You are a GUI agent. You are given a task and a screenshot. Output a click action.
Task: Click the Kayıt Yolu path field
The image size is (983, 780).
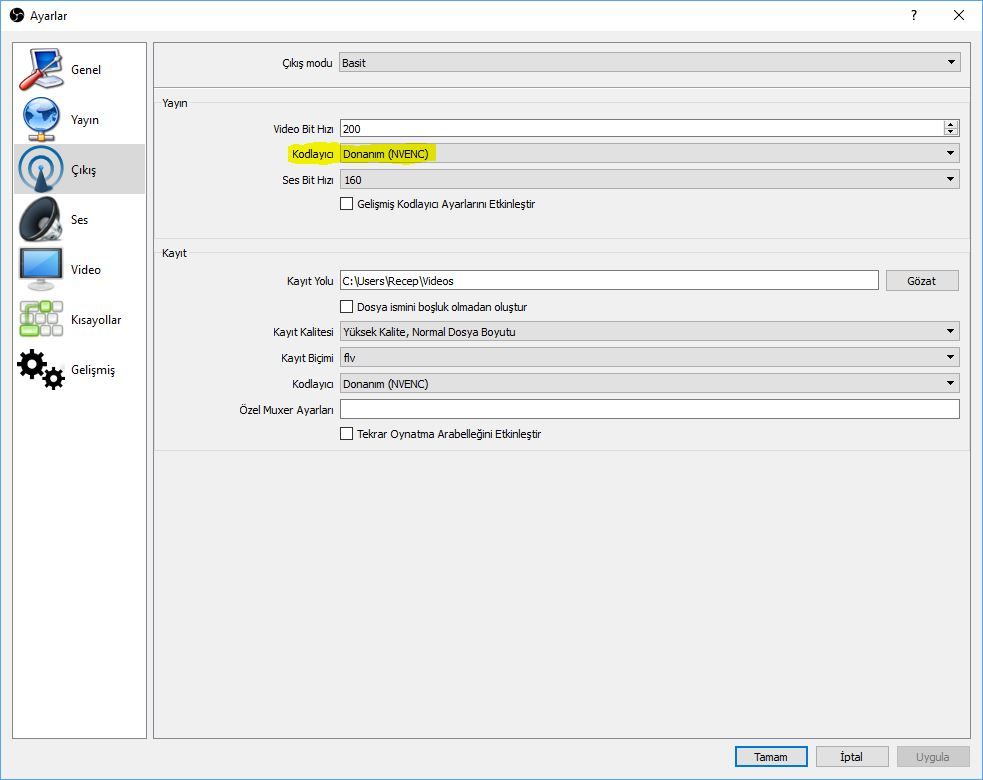[x=609, y=281]
